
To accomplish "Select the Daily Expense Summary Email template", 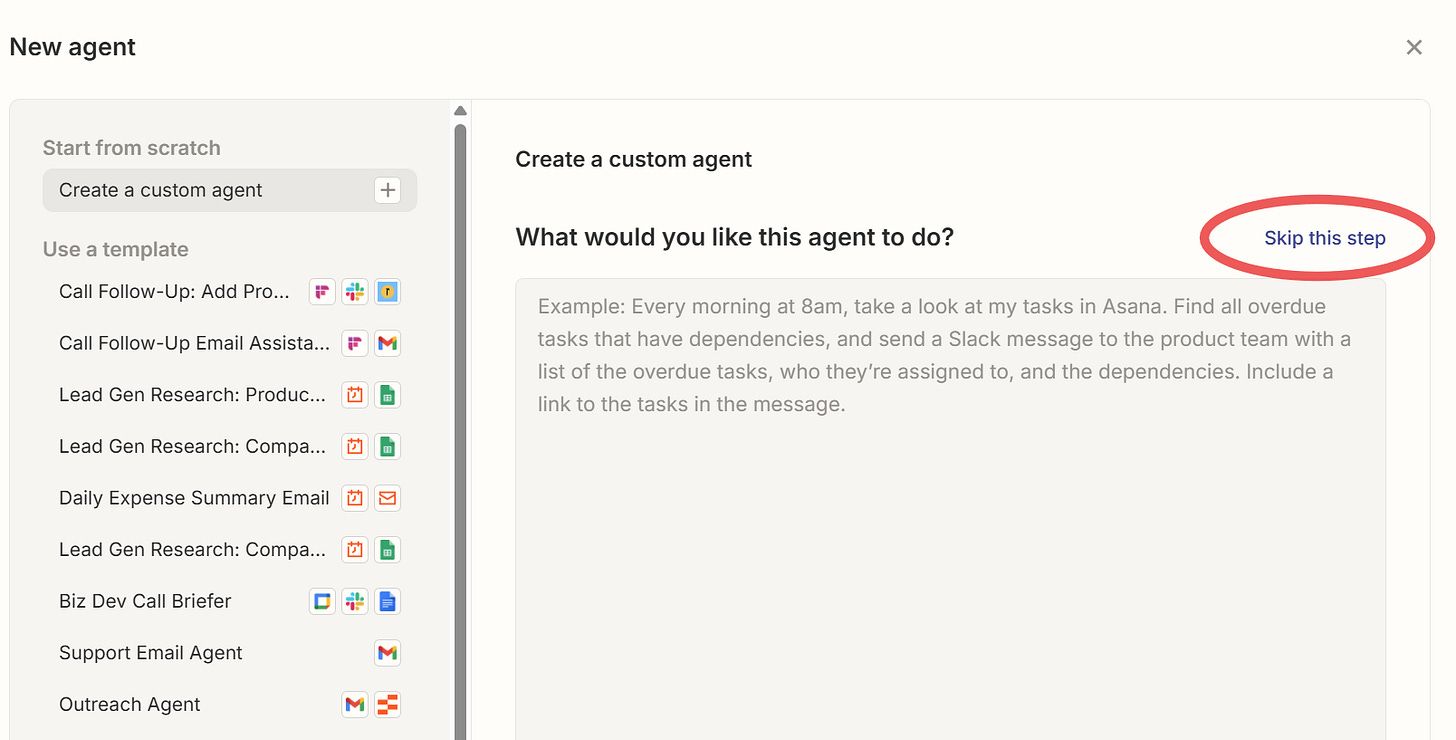I will click(x=230, y=498).
